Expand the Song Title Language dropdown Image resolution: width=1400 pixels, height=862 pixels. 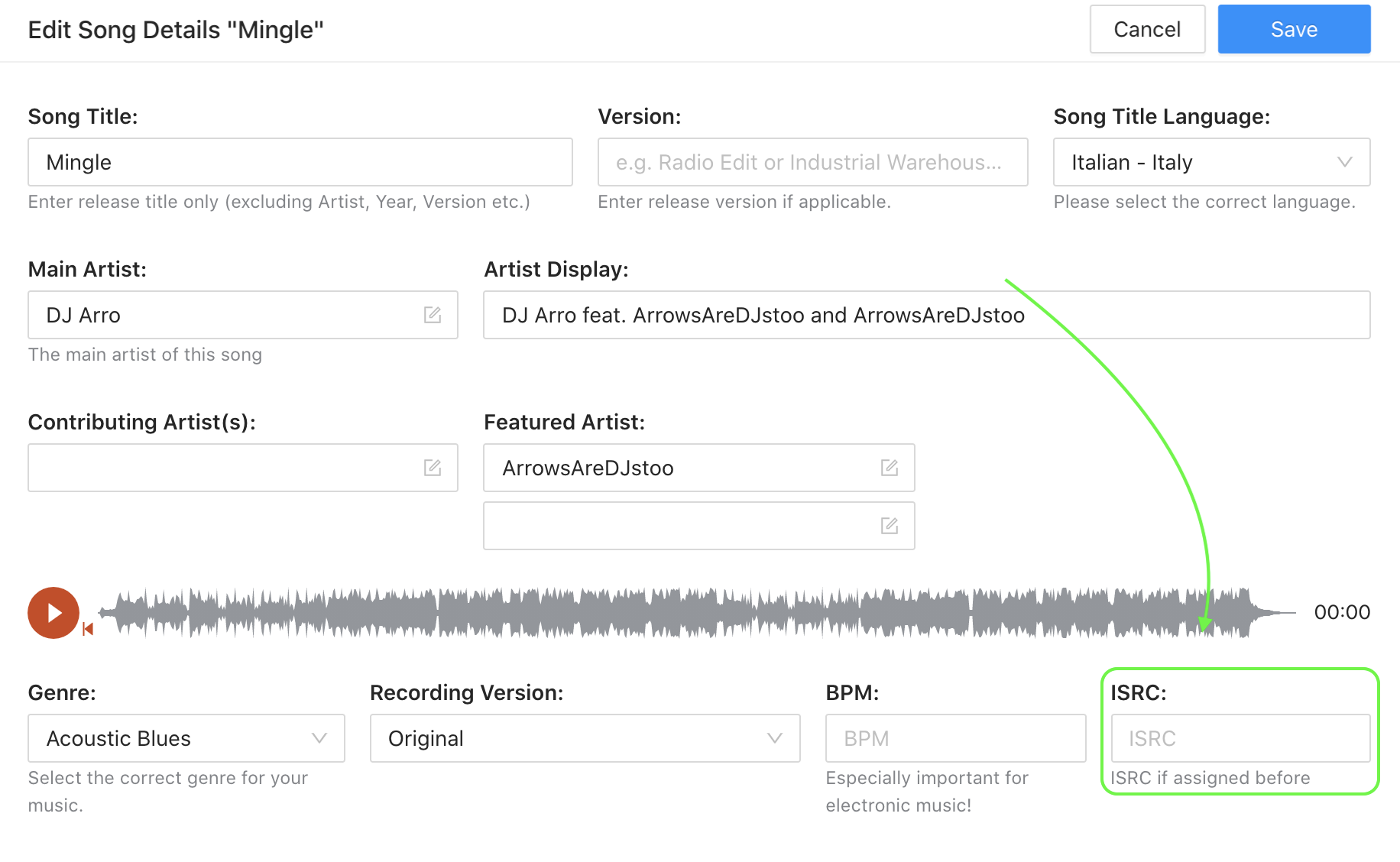(x=1211, y=162)
